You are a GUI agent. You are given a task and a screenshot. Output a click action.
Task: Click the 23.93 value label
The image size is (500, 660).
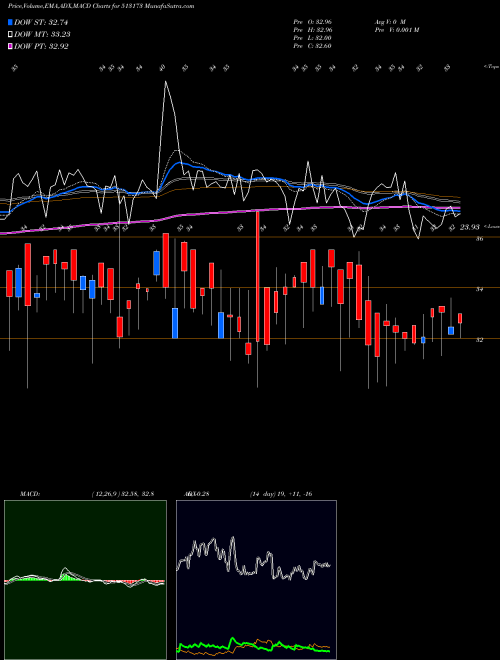[469, 227]
